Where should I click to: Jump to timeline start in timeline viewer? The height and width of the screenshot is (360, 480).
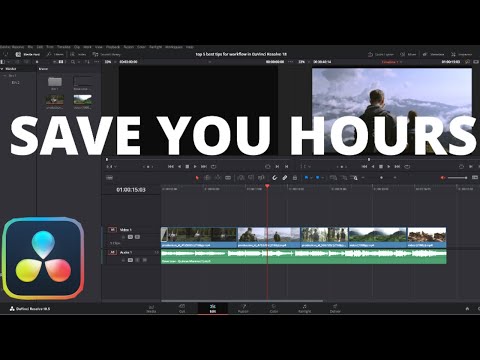(364, 166)
